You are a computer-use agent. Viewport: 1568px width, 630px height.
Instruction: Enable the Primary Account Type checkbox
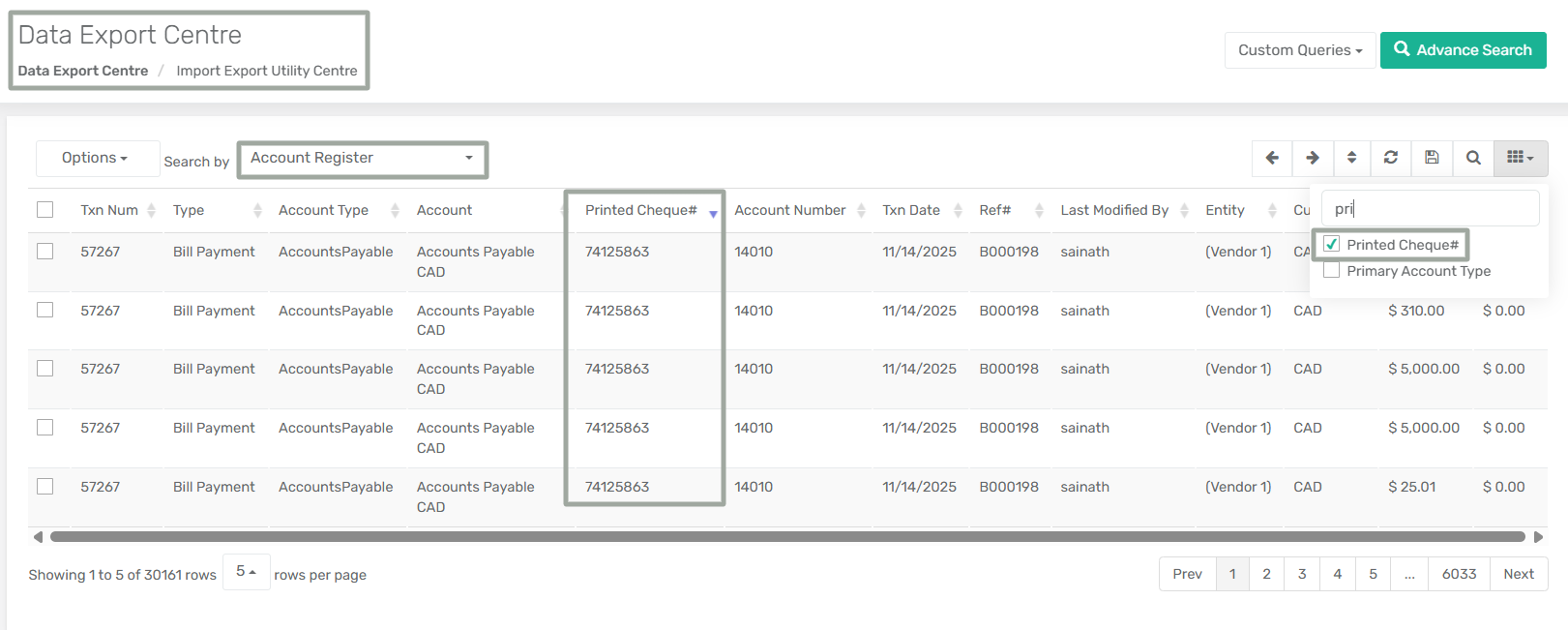(1332, 271)
